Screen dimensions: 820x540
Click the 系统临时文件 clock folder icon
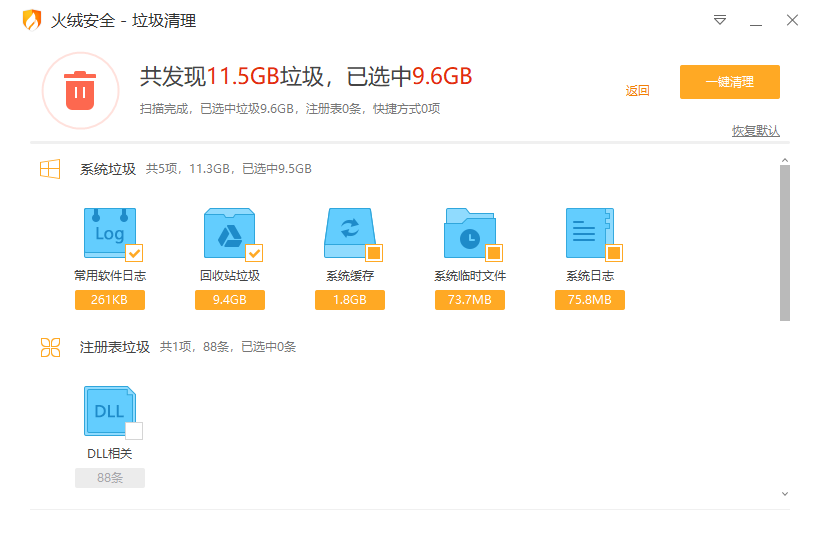pyautogui.click(x=470, y=233)
